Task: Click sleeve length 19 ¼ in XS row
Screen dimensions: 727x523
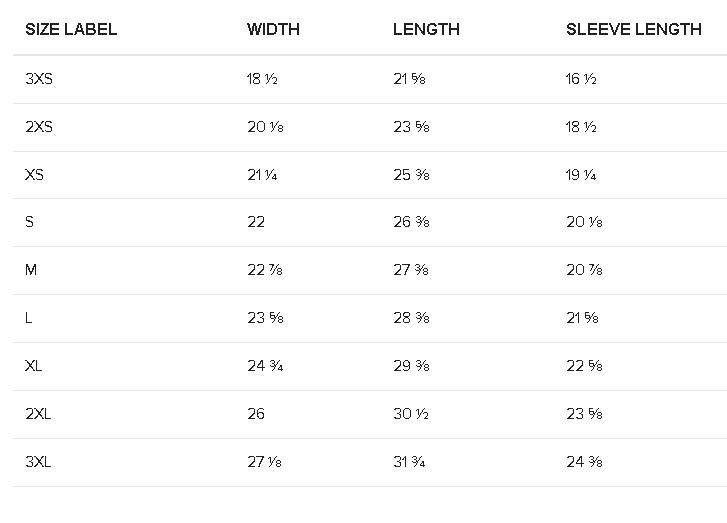Action: coord(580,175)
